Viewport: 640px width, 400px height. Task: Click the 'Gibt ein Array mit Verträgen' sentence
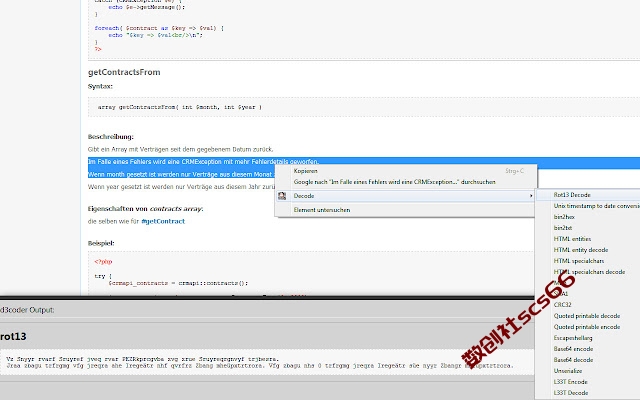180,149
